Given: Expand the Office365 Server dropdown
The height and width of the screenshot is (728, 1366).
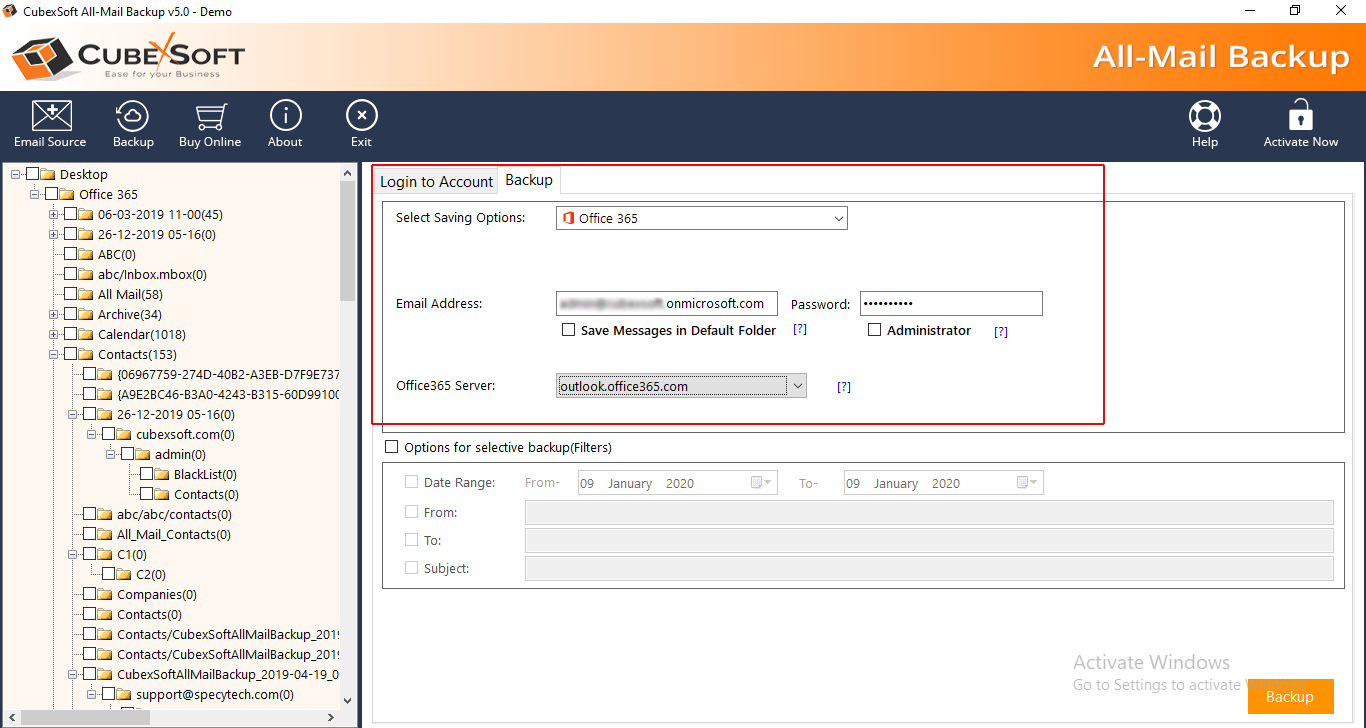Looking at the screenshot, I should (796, 386).
